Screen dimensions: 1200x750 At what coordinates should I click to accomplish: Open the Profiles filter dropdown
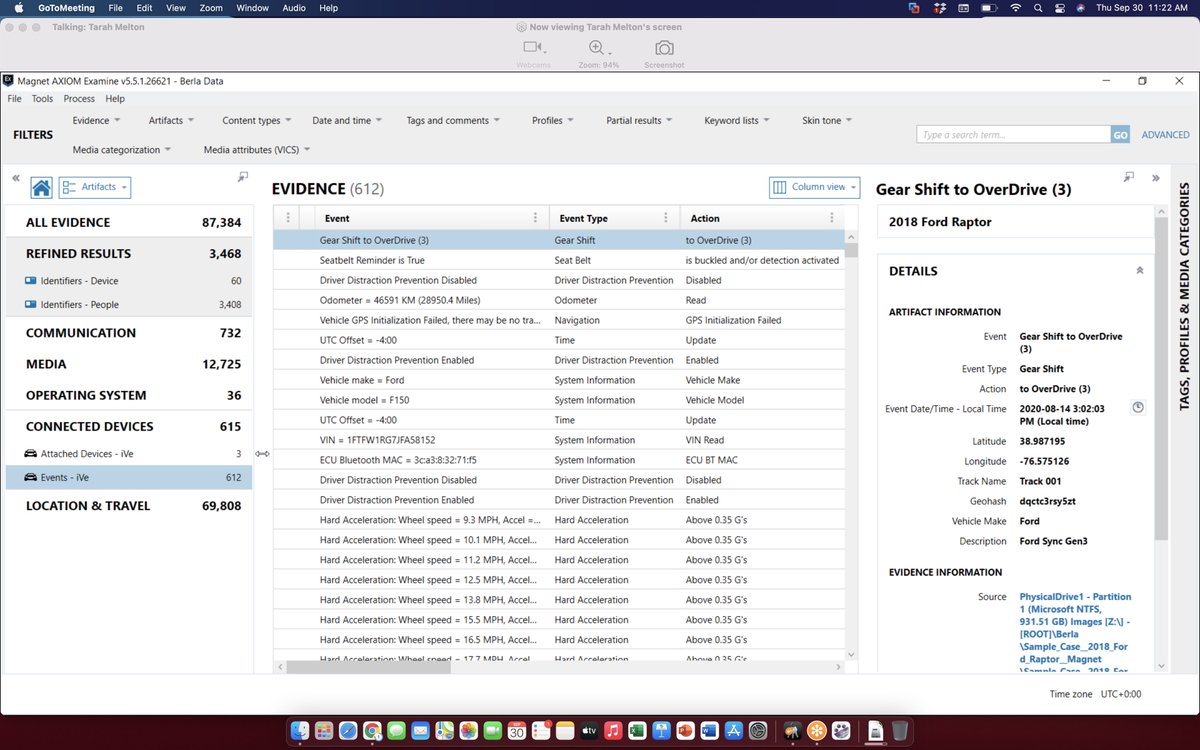553,120
